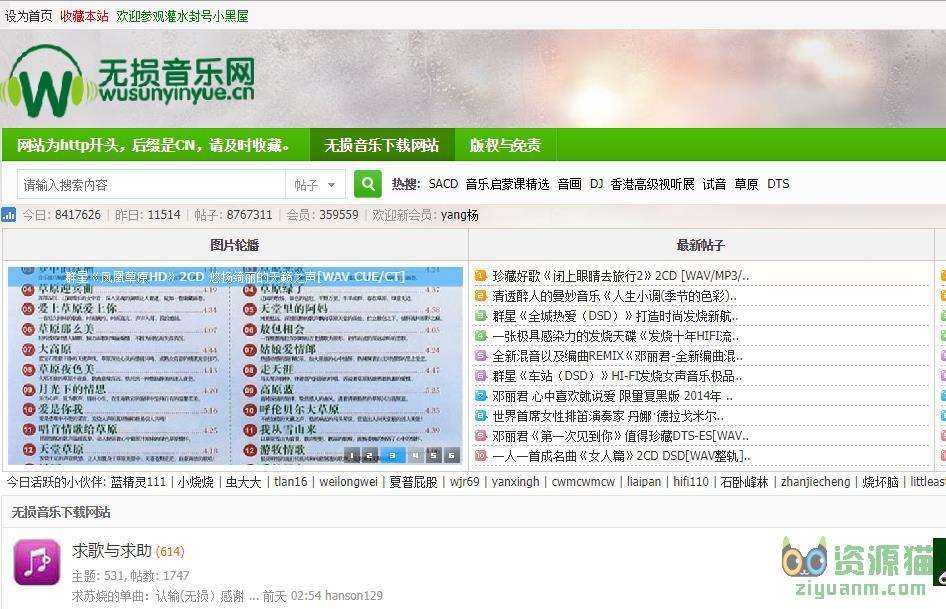This screenshot has width=946, height=609.
Task: Click icon beside 全新混音以及编曲REMIX post
Action: [x=480, y=356]
